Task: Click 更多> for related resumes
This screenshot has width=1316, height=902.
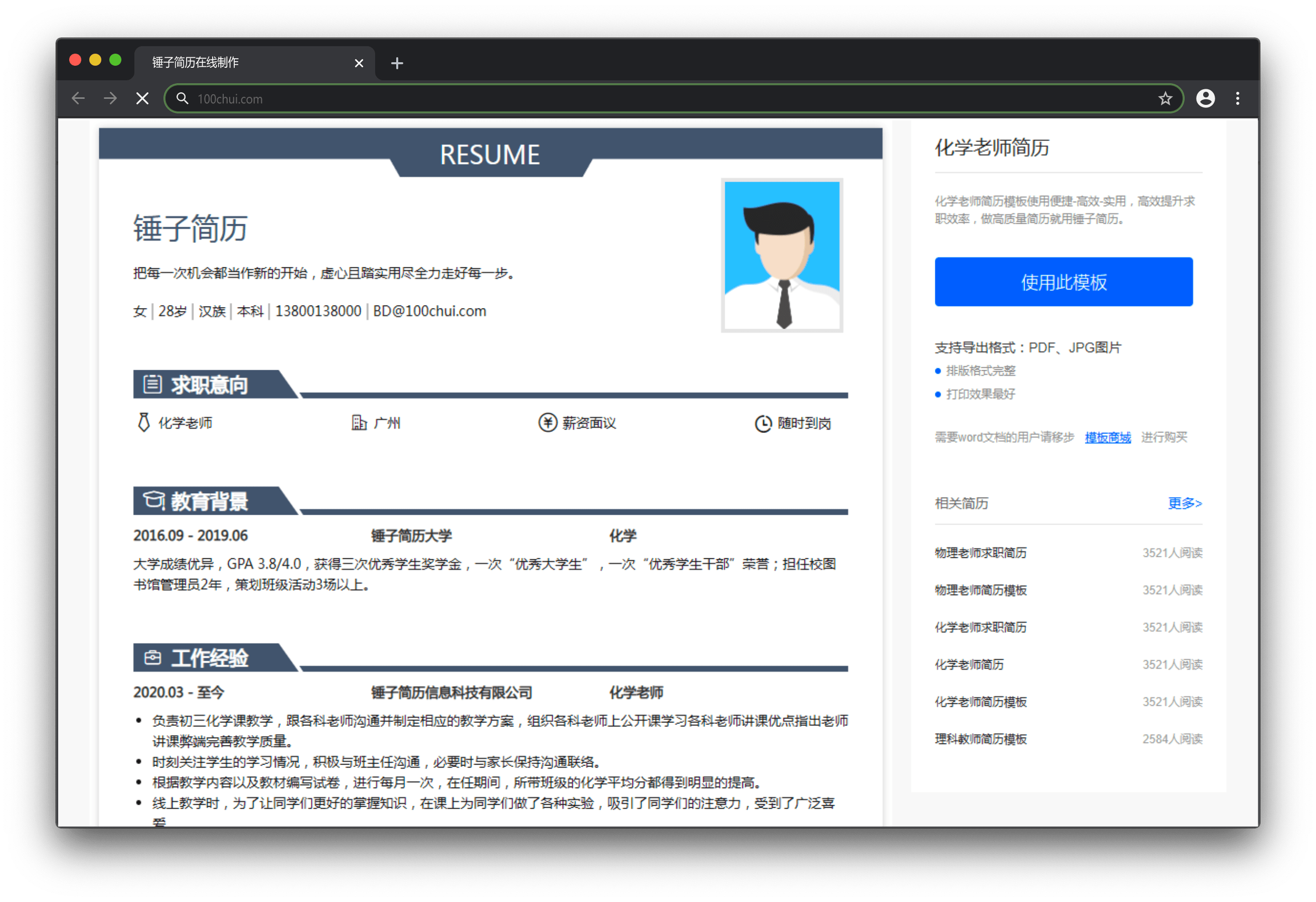Action: pyautogui.click(x=1184, y=503)
